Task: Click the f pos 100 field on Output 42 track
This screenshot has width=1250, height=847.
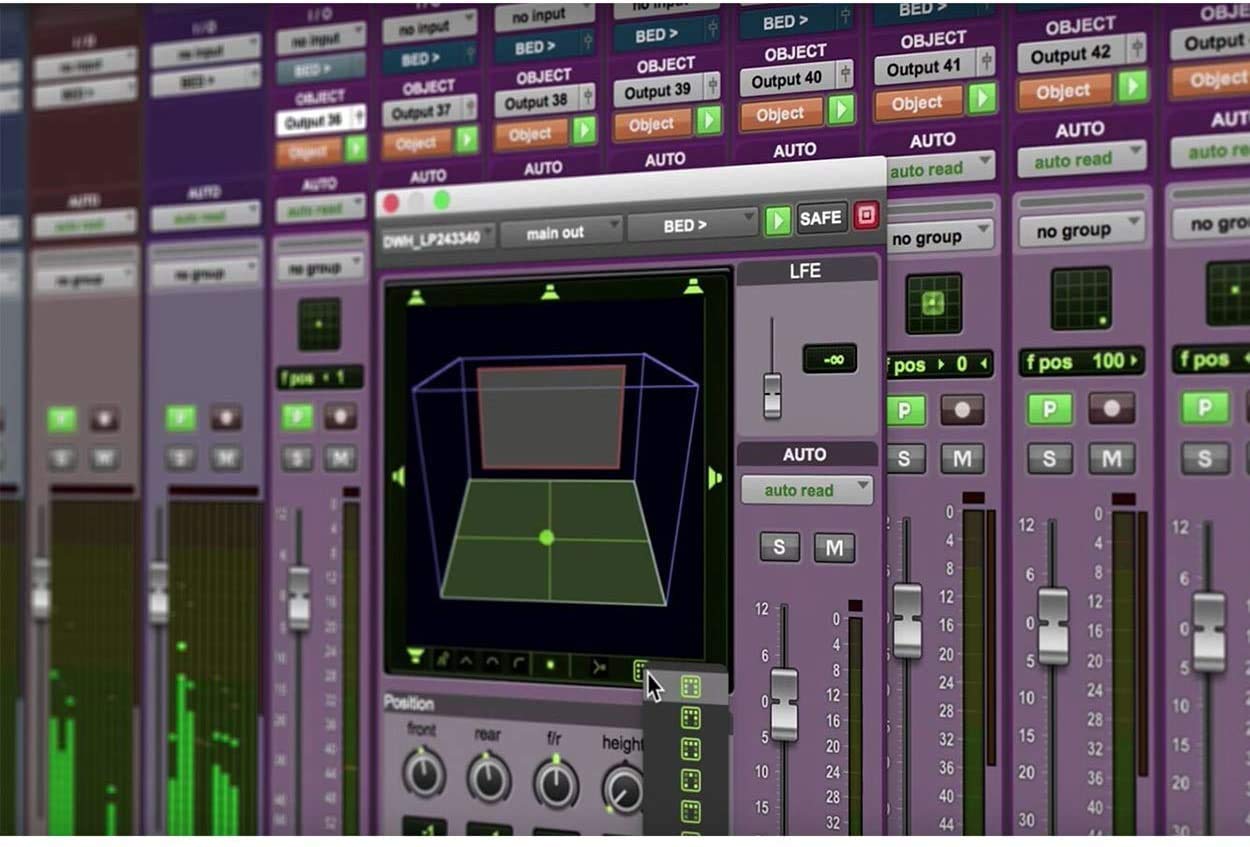Action: click(1081, 361)
